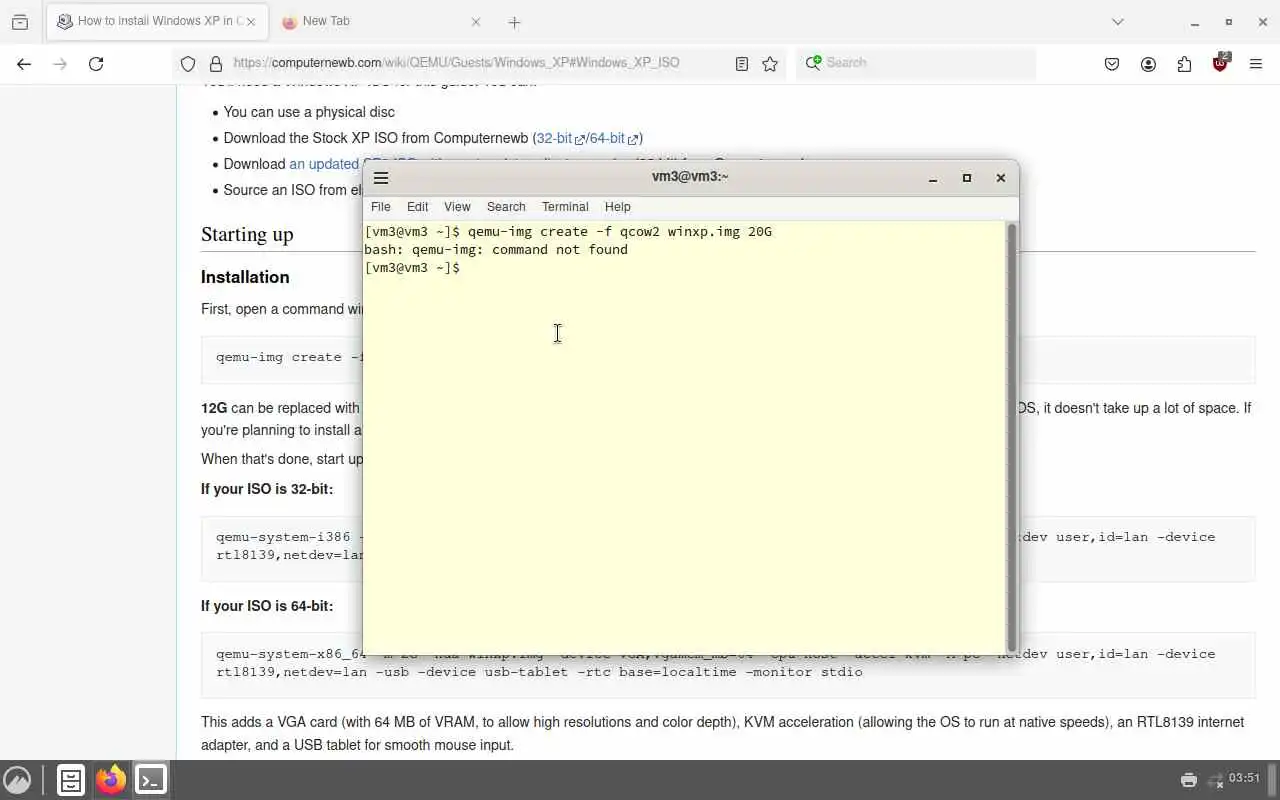Viewport: 1280px width, 800px height.
Task: Show site security padlock information
Action: [215, 64]
